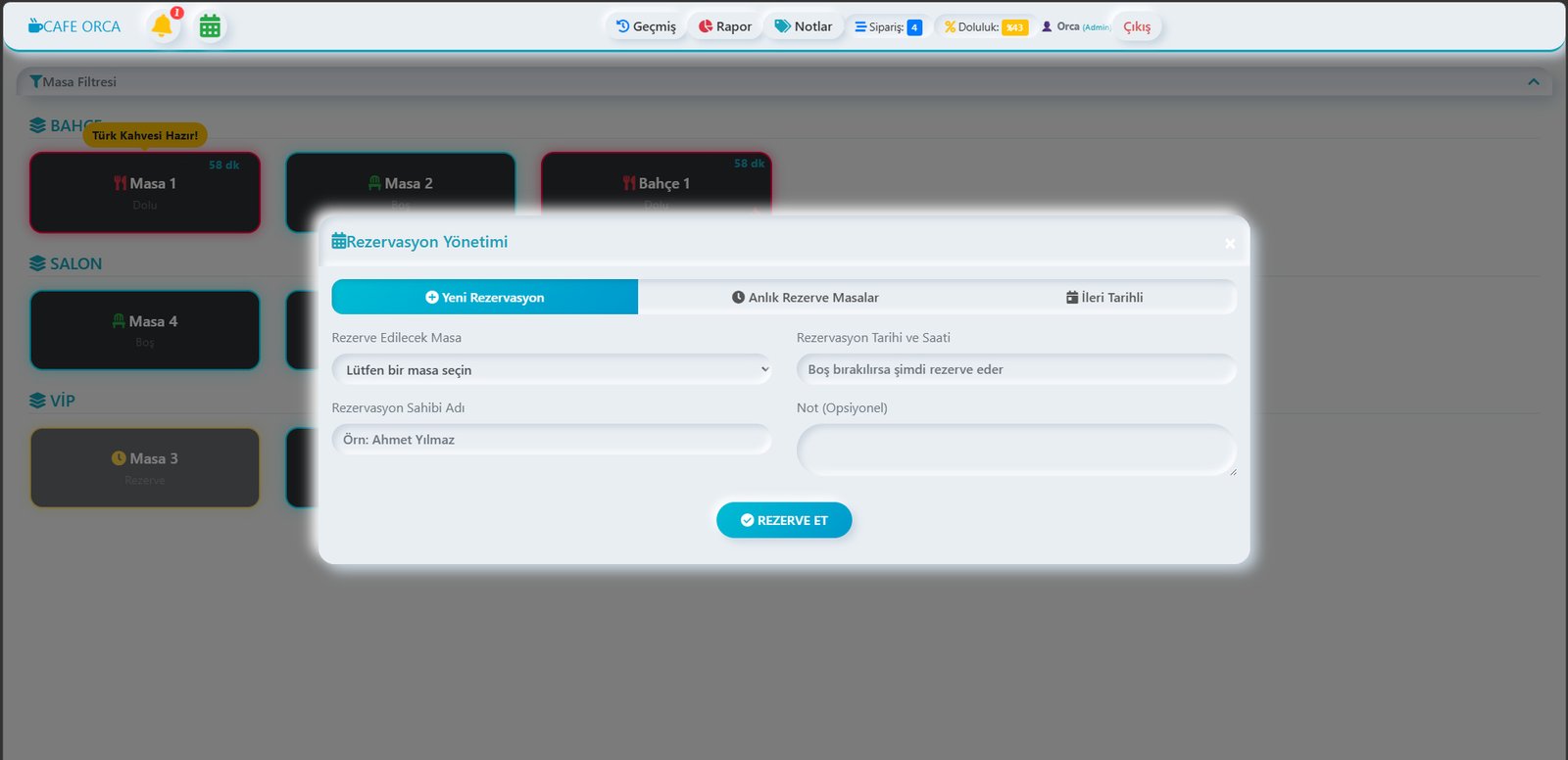Switch to İleri Tarihli tab
Image resolution: width=1568 pixels, height=760 pixels.
pos(1104,297)
